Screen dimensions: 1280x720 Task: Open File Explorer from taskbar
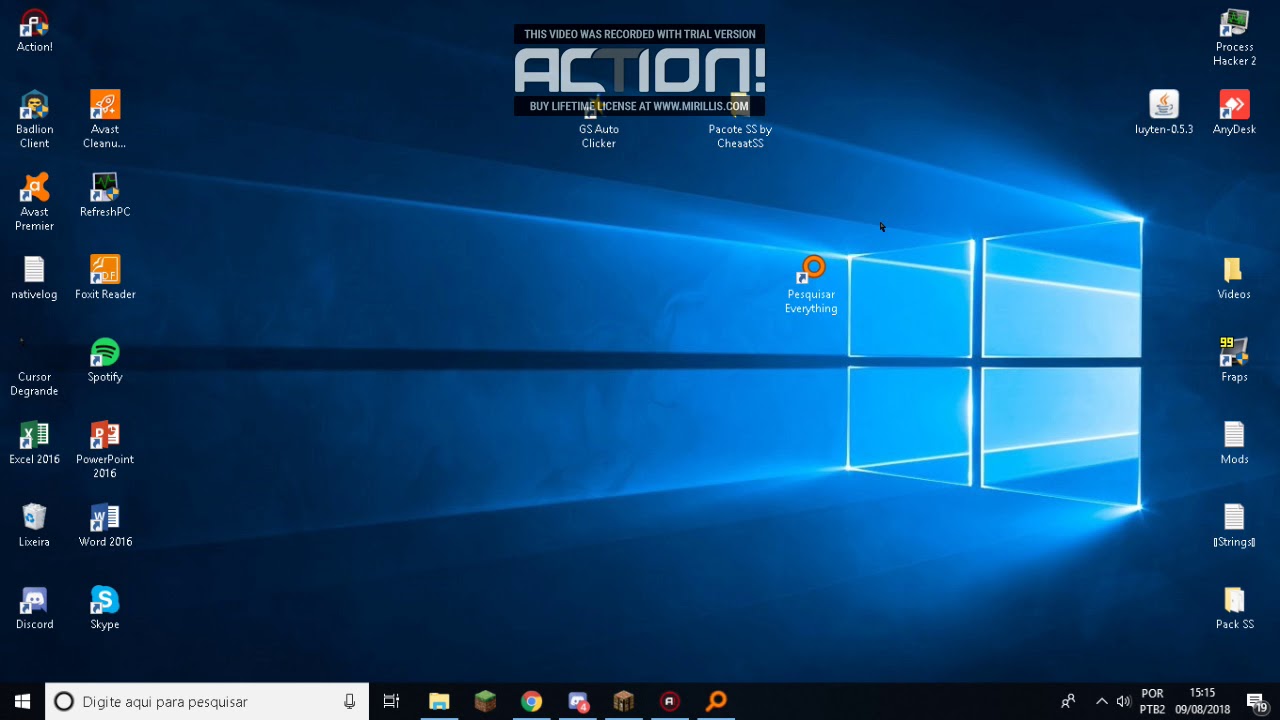pyautogui.click(x=439, y=701)
